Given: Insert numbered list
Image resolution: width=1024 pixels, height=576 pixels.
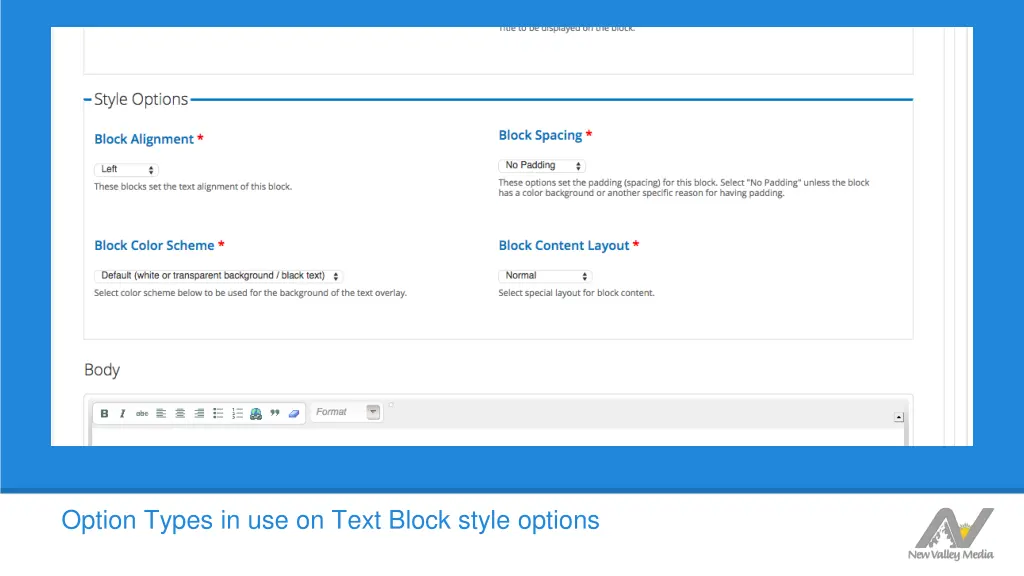Looking at the screenshot, I should pyautogui.click(x=237, y=413).
